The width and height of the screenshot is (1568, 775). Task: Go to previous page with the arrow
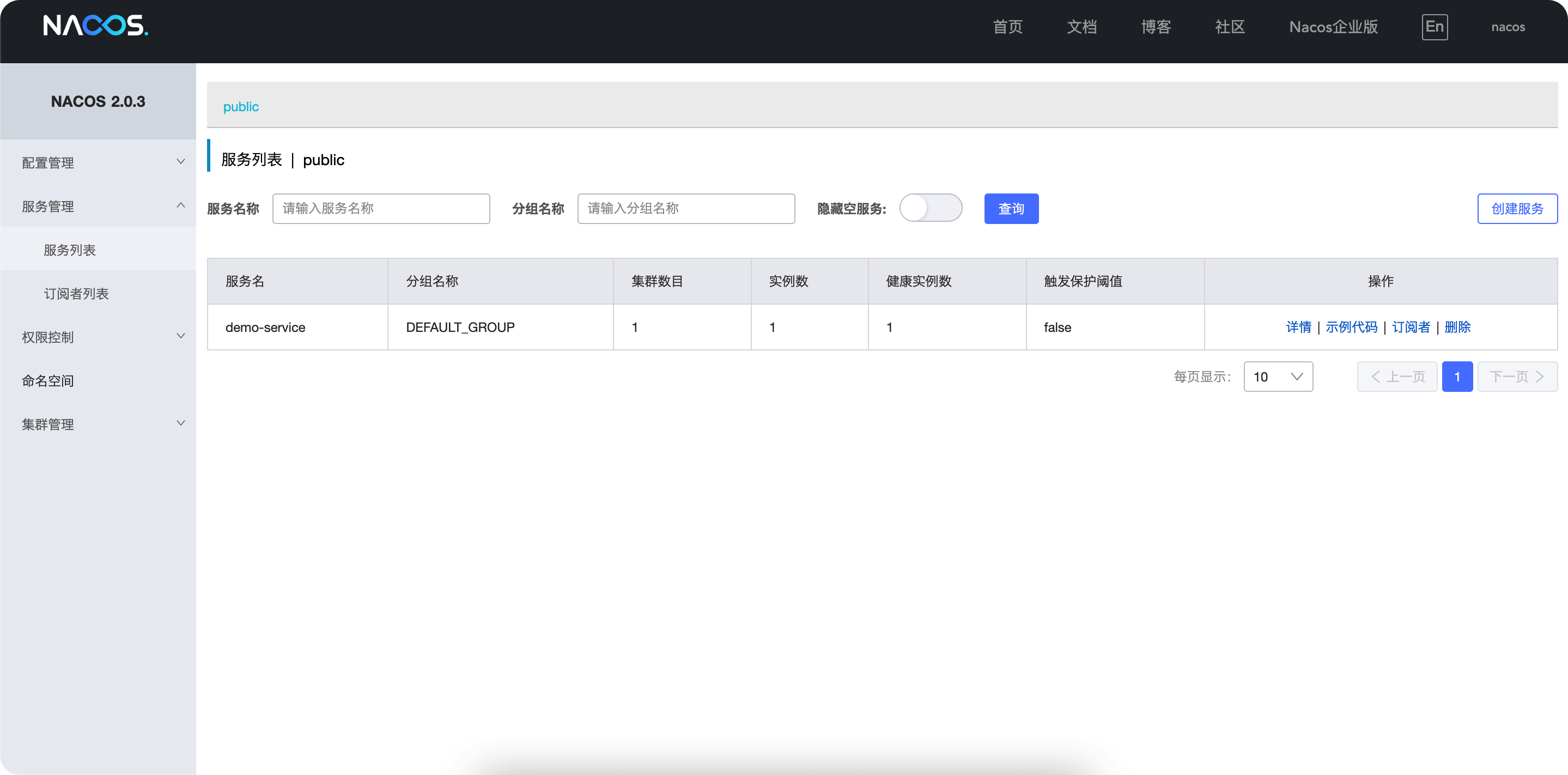pos(1397,377)
